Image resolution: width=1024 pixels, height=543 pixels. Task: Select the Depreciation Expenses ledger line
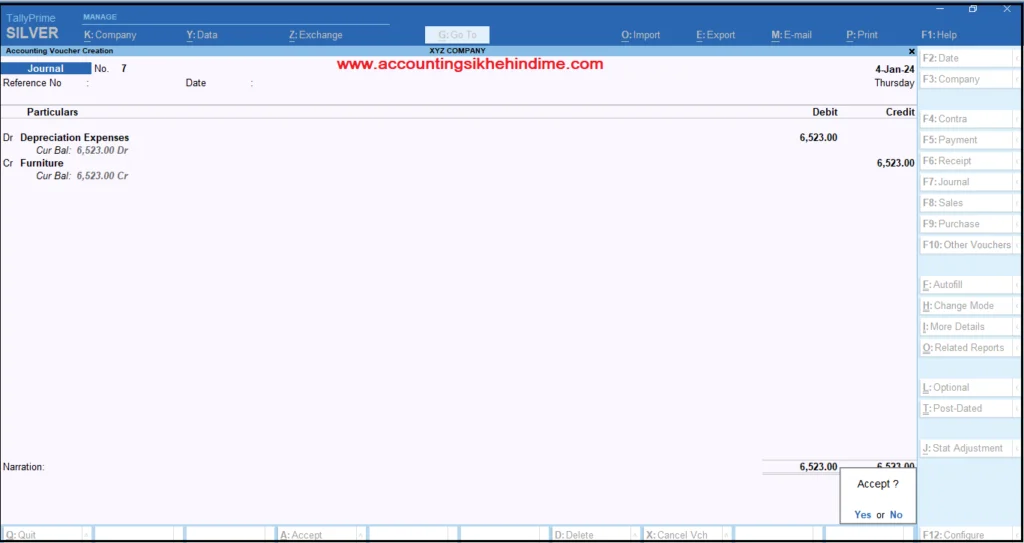click(x=74, y=138)
